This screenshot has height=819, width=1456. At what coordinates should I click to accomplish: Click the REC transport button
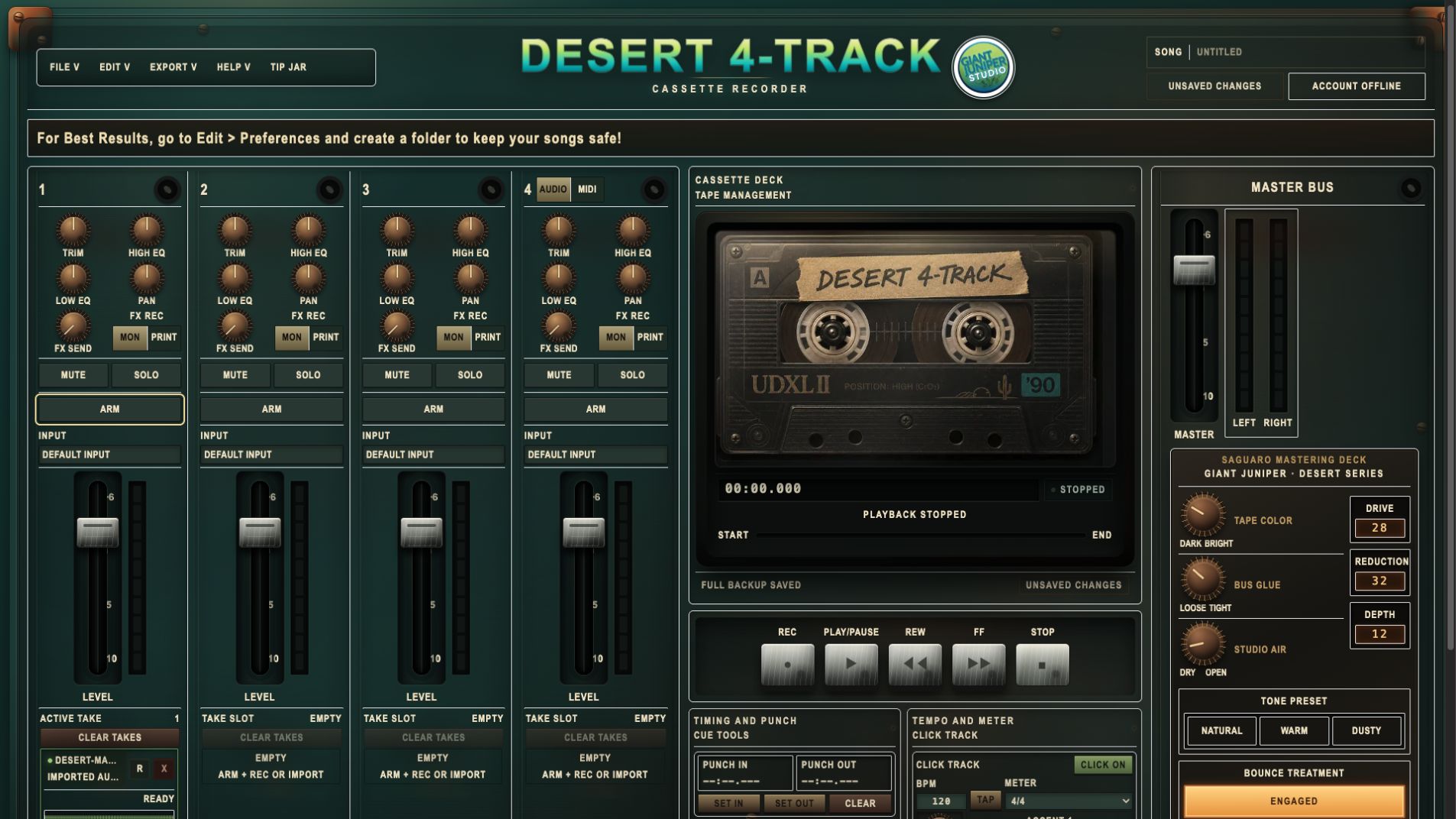787,664
